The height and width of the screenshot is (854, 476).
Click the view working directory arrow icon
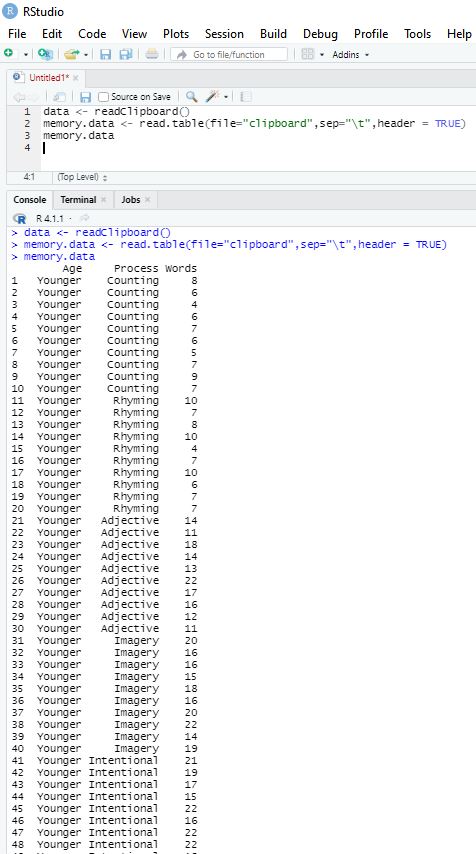[84, 218]
